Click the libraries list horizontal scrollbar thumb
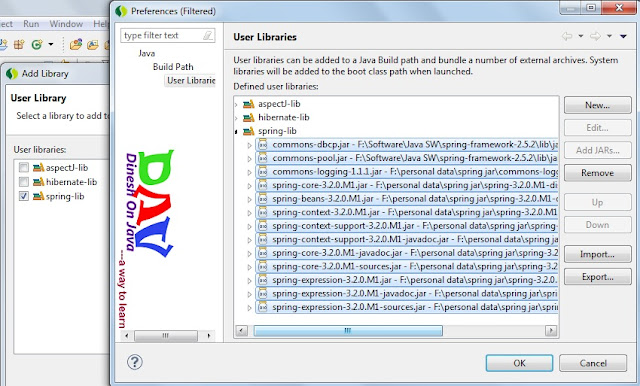 tap(348, 331)
